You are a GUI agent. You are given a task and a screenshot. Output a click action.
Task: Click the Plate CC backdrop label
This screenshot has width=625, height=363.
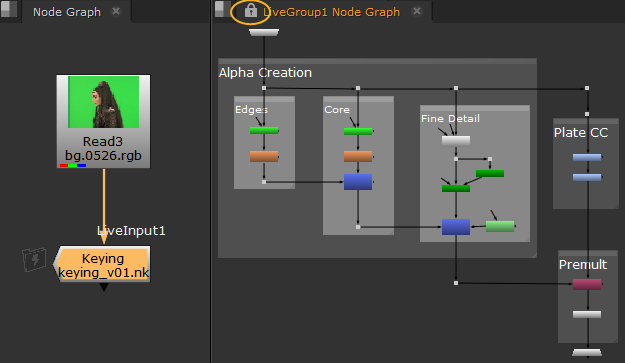point(581,133)
